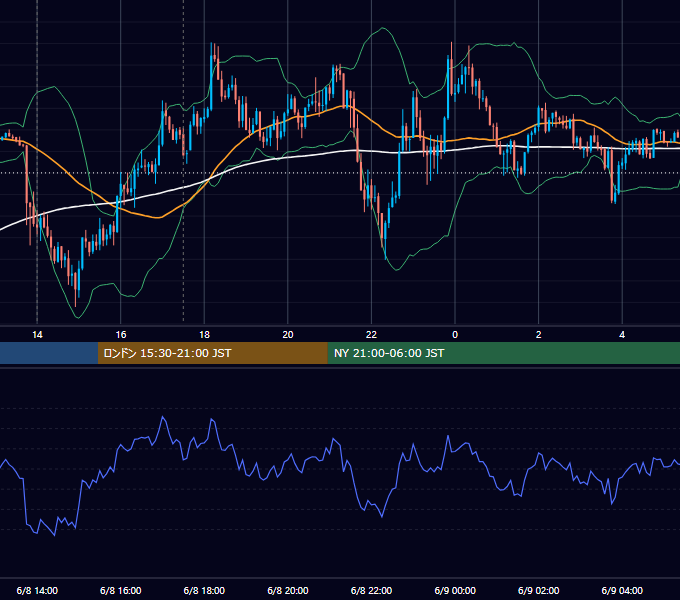The image size is (680, 600).
Task: Click the 6/8 14:00 time label
Action: pos(37,590)
